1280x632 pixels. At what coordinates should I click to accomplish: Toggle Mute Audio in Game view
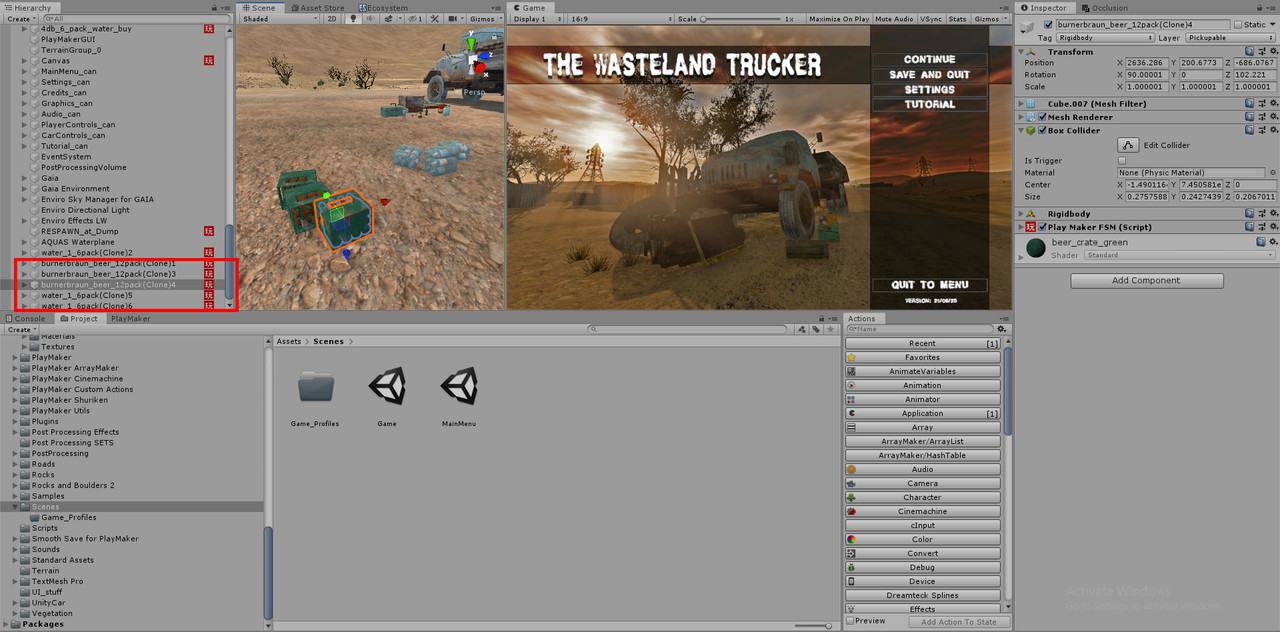pos(894,18)
